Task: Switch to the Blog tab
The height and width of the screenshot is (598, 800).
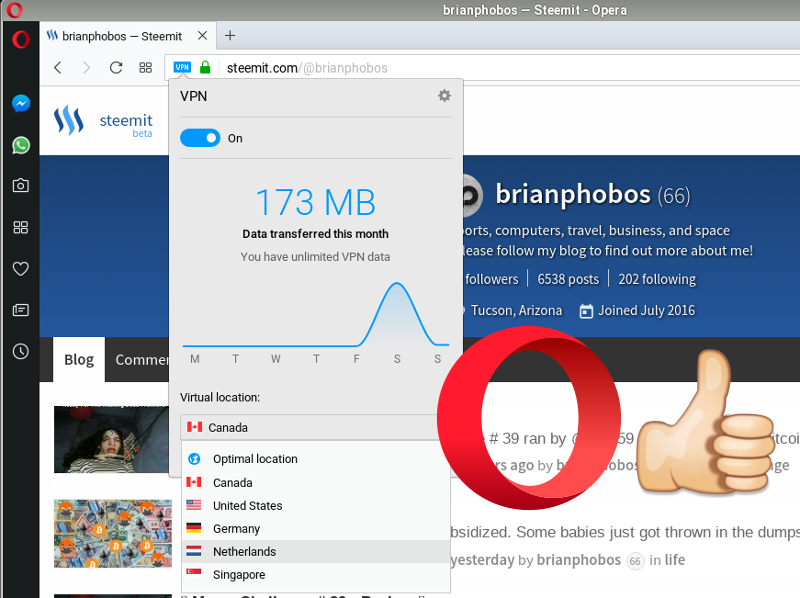Action: 79,360
